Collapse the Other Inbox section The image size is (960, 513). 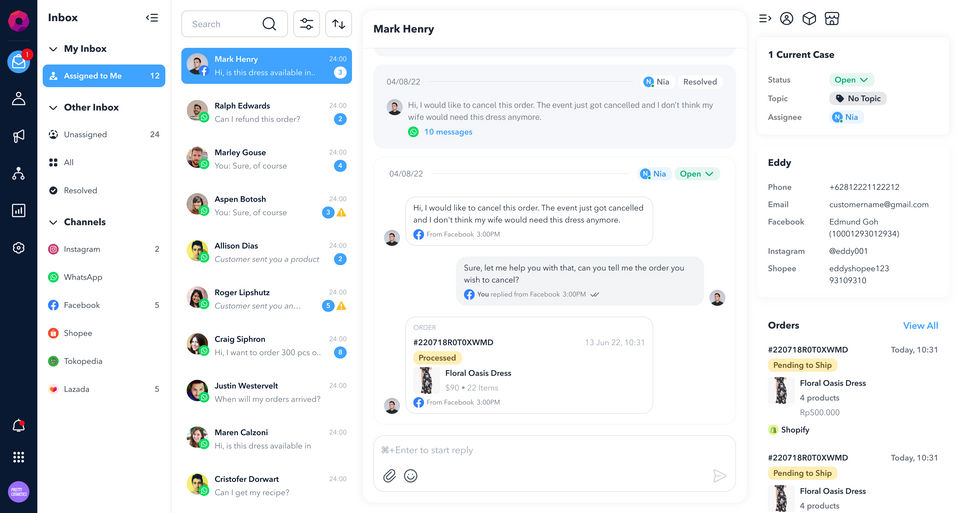[x=53, y=108]
